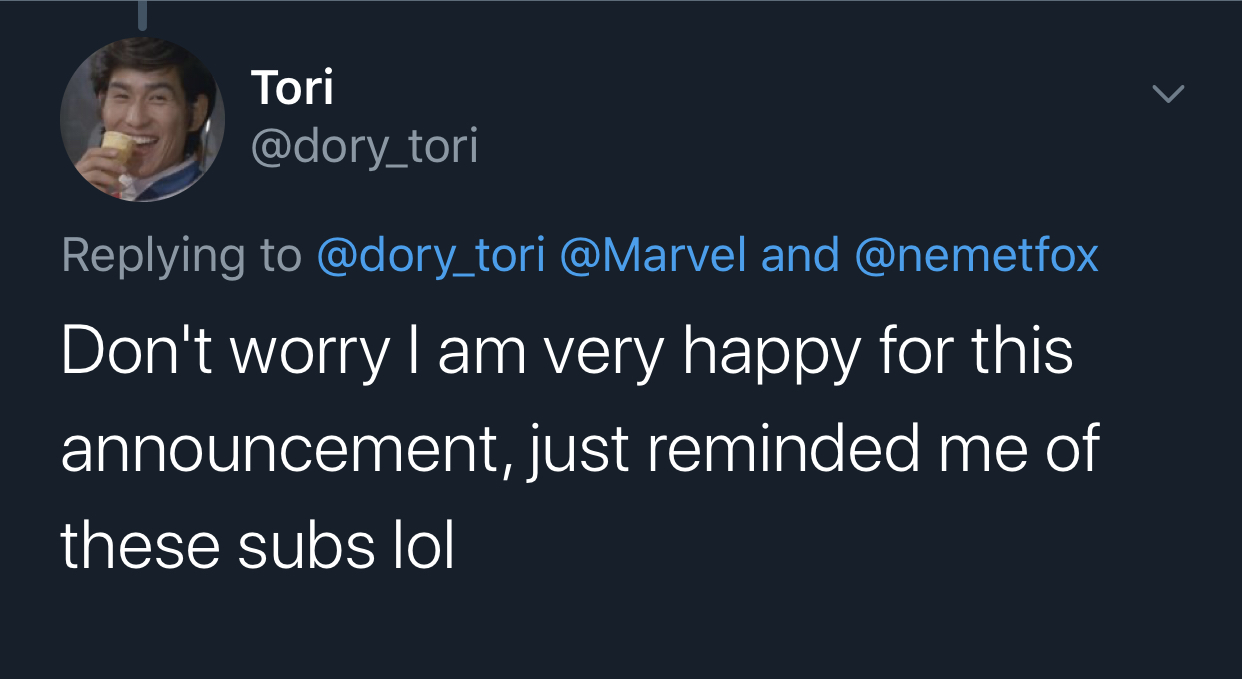Click the gray "Replying to" label
The image size is (1242, 679).
point(181,256)
